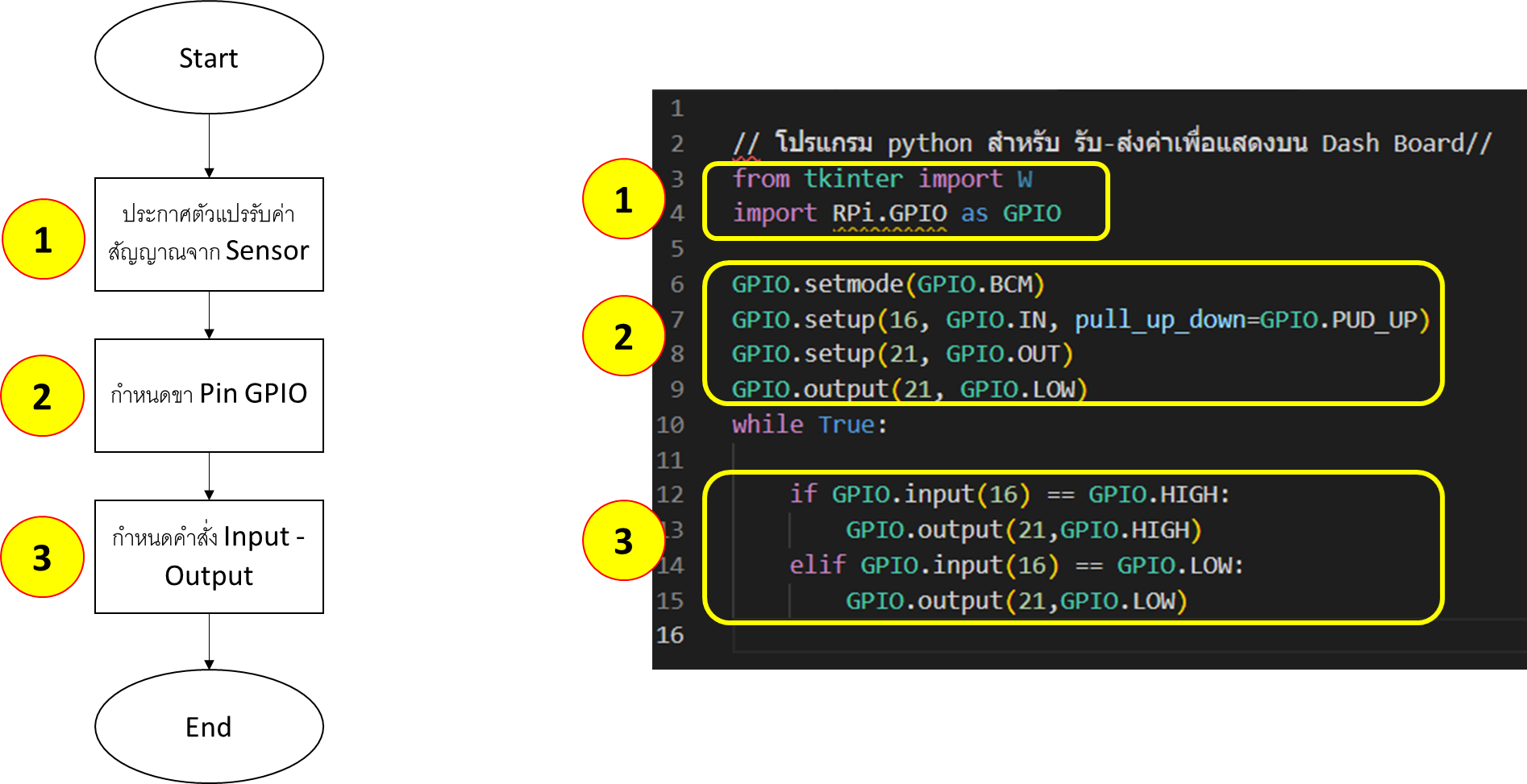Viewport: 1527px width, 784px height.
Task: Click the 'while True:' code line
Action: tap(809, 425)
